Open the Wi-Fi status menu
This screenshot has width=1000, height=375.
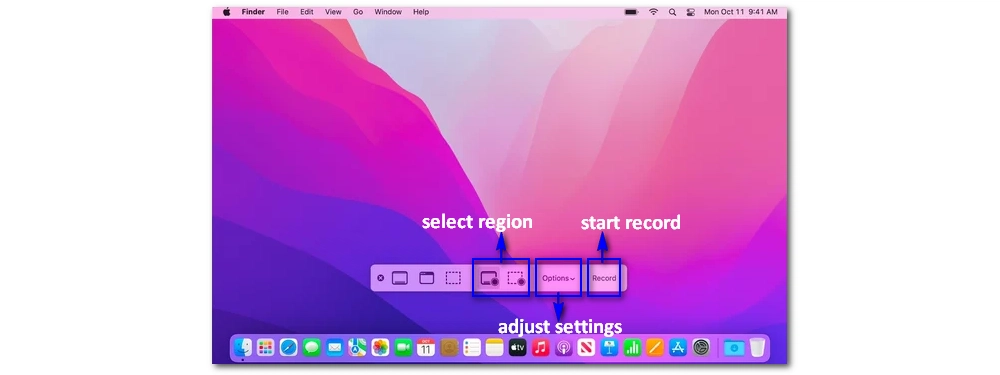pyautogui.click(x=653, y=11)
